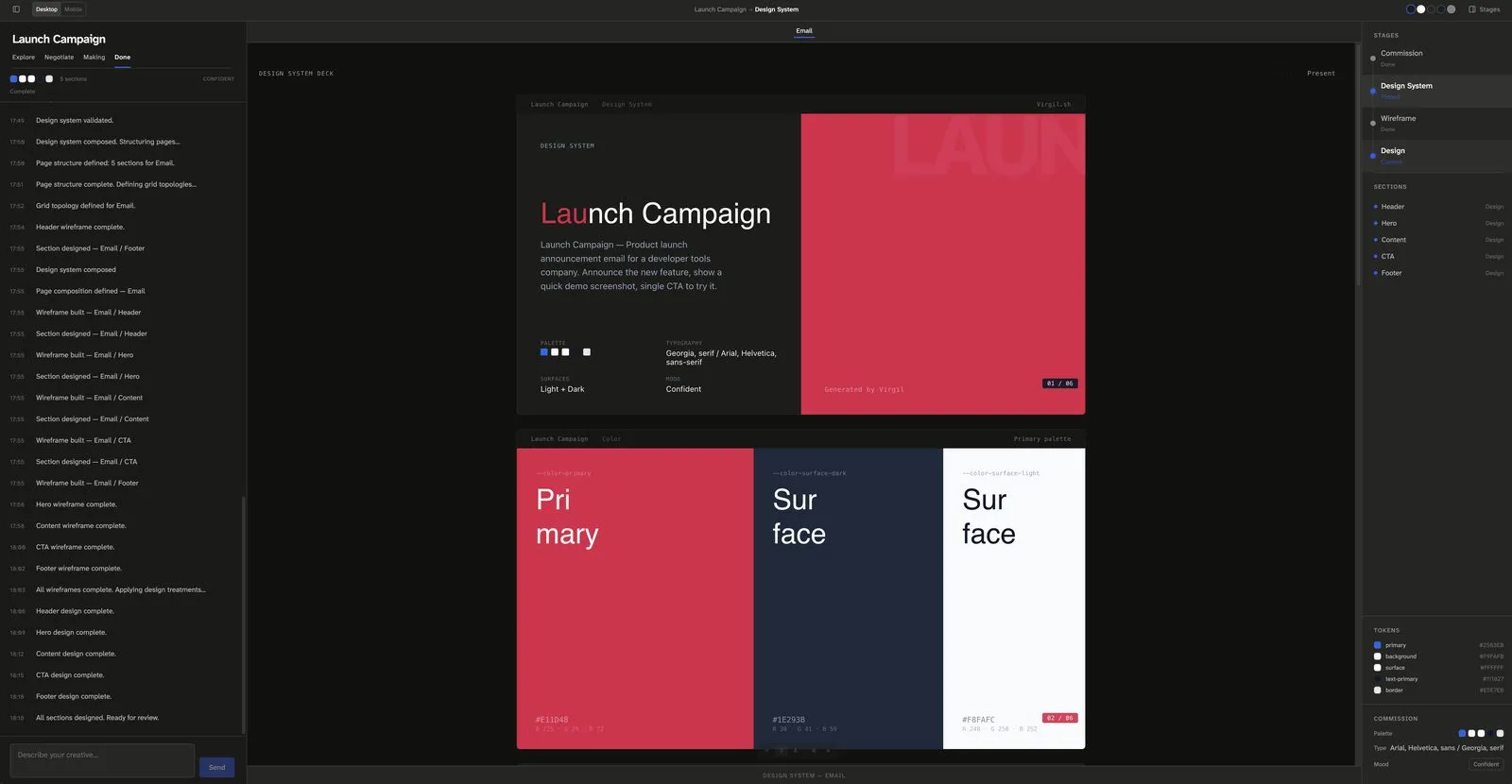Open the Footer section in Sections list
1512x784 pixels.
click(x=1438, y=273)
